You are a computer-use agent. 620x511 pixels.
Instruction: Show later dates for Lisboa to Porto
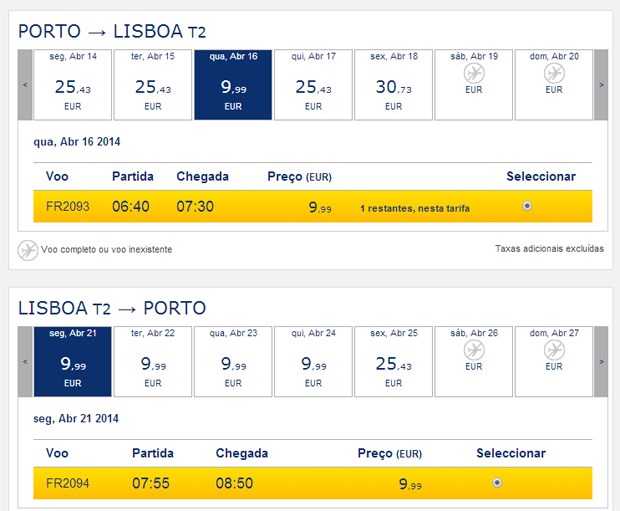[x=601, y=362]
